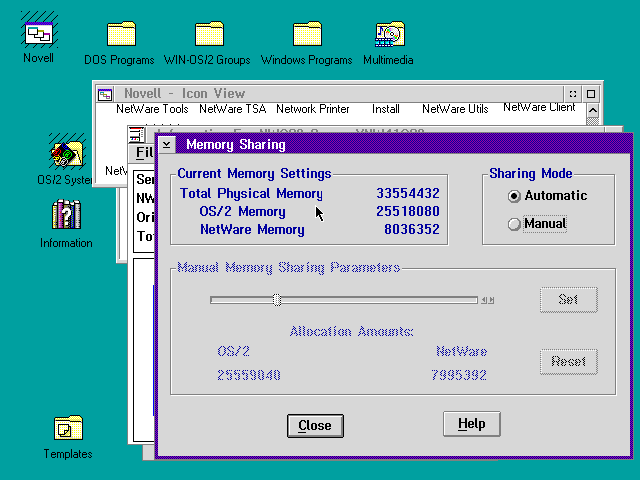Select Automatic sharing mode
The height and width of the screenshot is (480, 640).
(547, 196)
